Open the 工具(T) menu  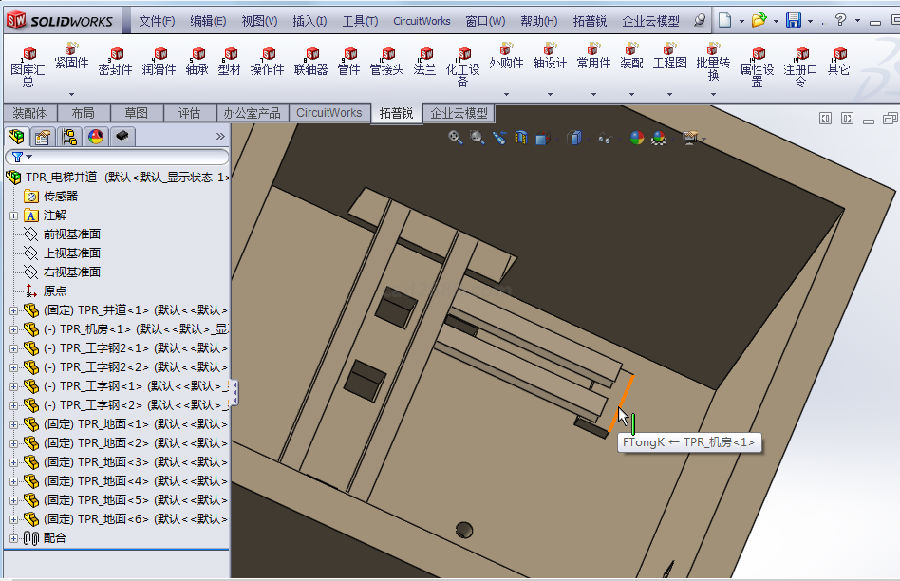[360, 21]
